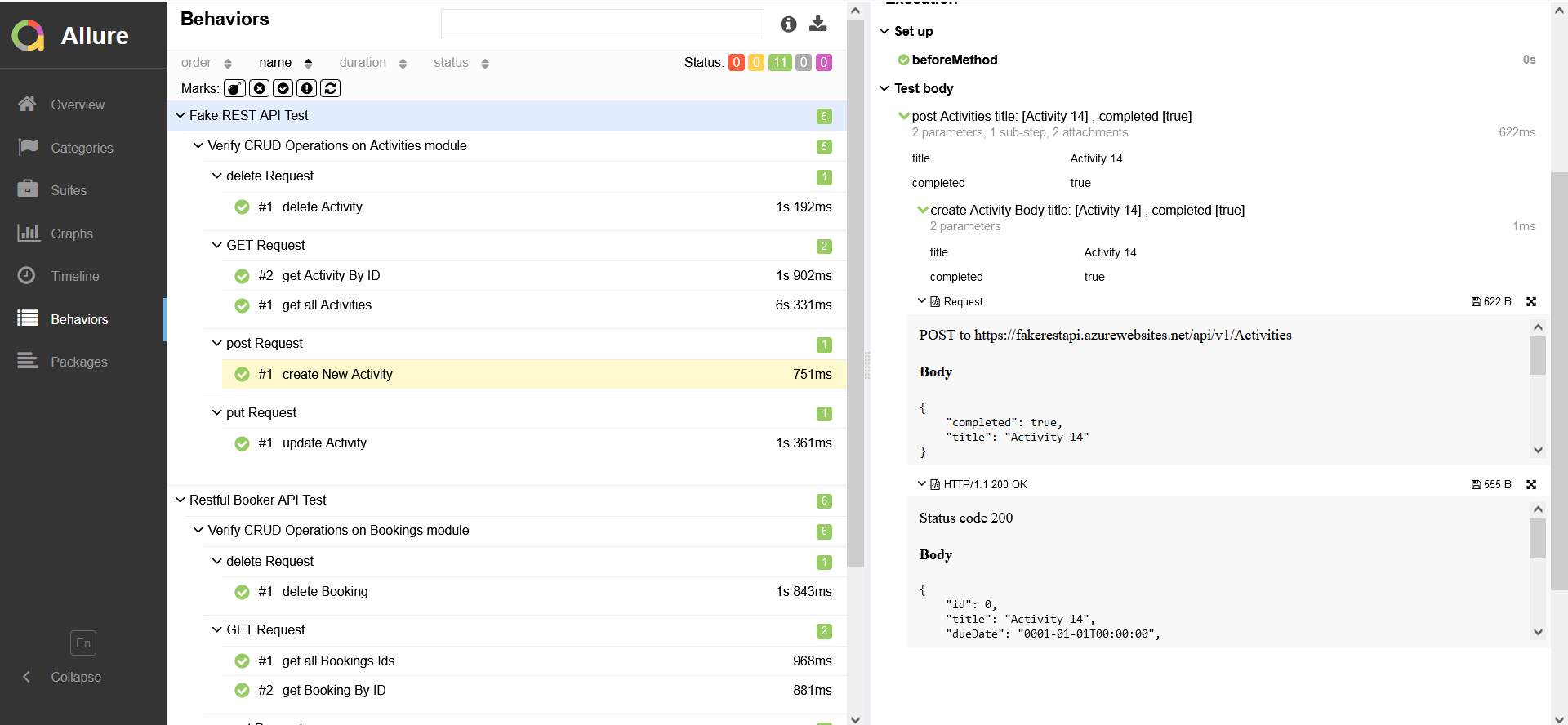Collapse the HTTP/1.1 200 OK attachment
This screenshot has width=1568, height=725.
coord(922,484)
